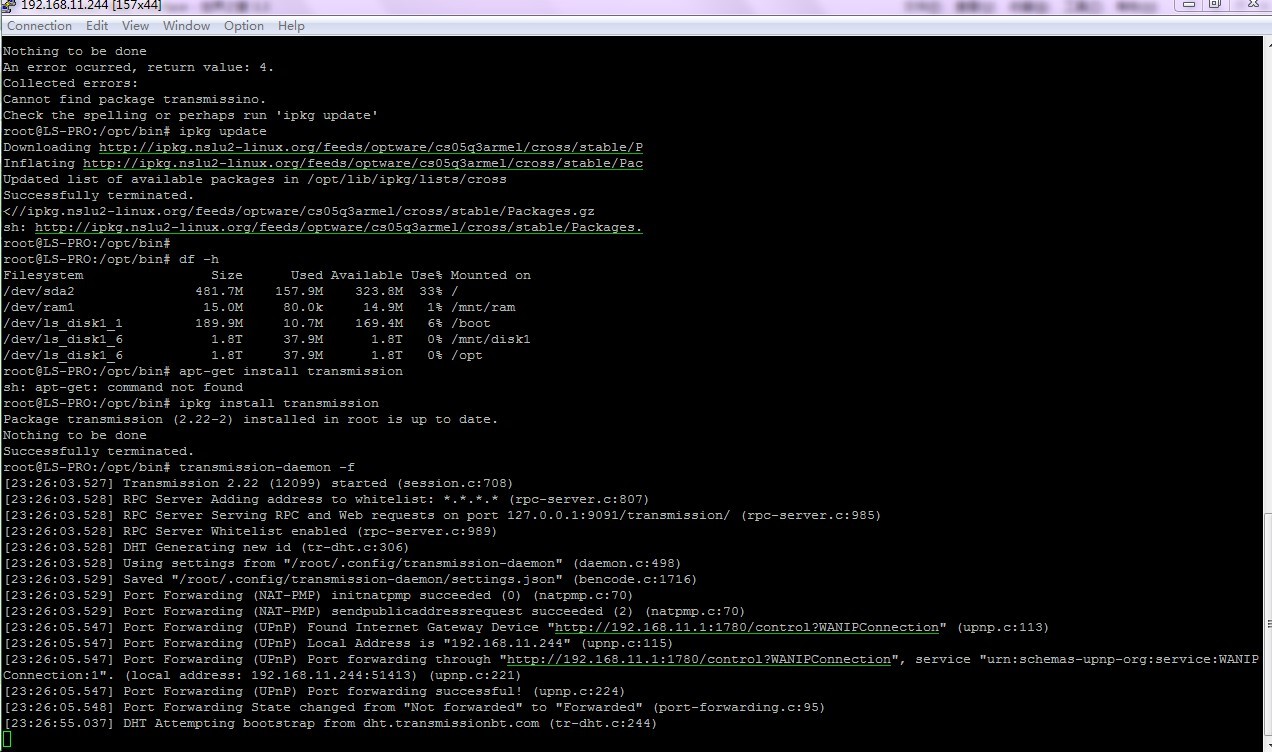The width and height of the screenshot is (1272, 752).
Task: Open the View menu
Action: click(135, 26)
